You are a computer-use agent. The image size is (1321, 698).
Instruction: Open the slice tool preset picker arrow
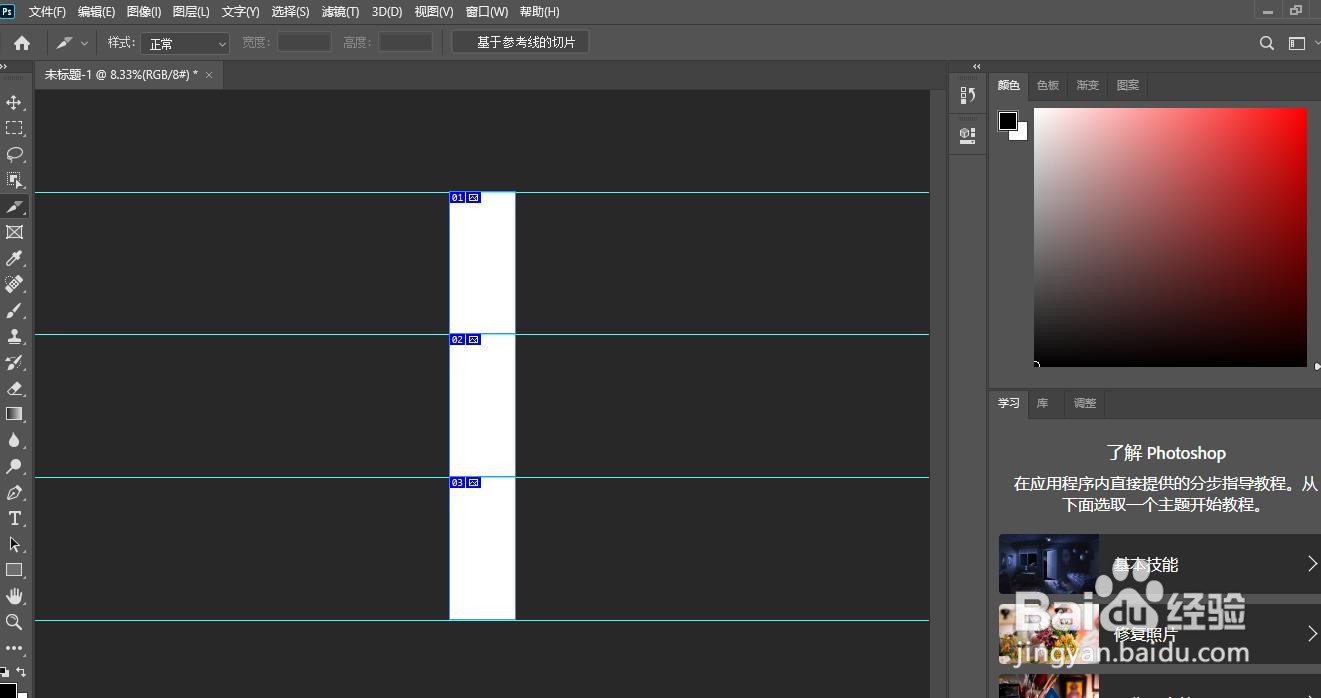[x=84, y=43]
